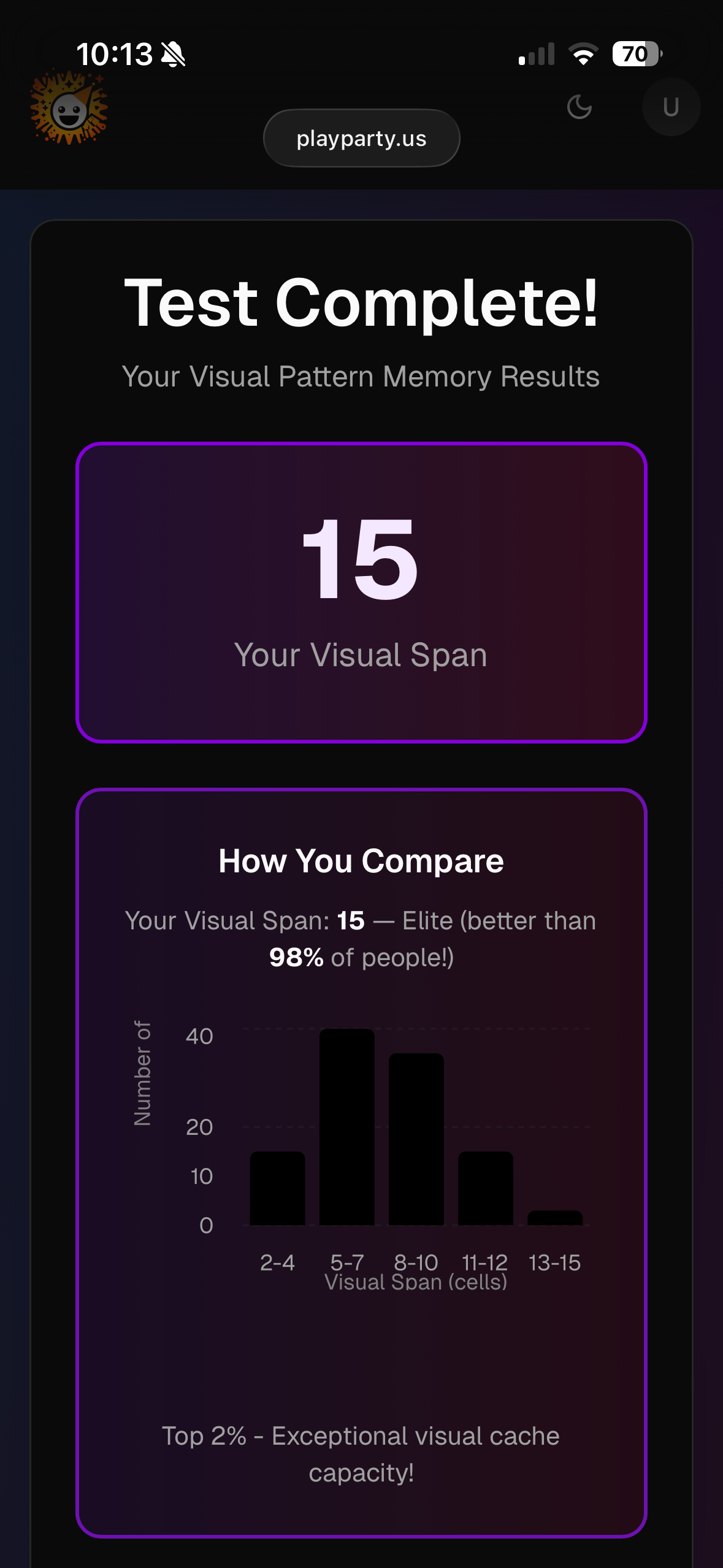Tap the battery 70 indicator
The image size is (723, 1568).
pyautogui.click(x=637, y=55)
